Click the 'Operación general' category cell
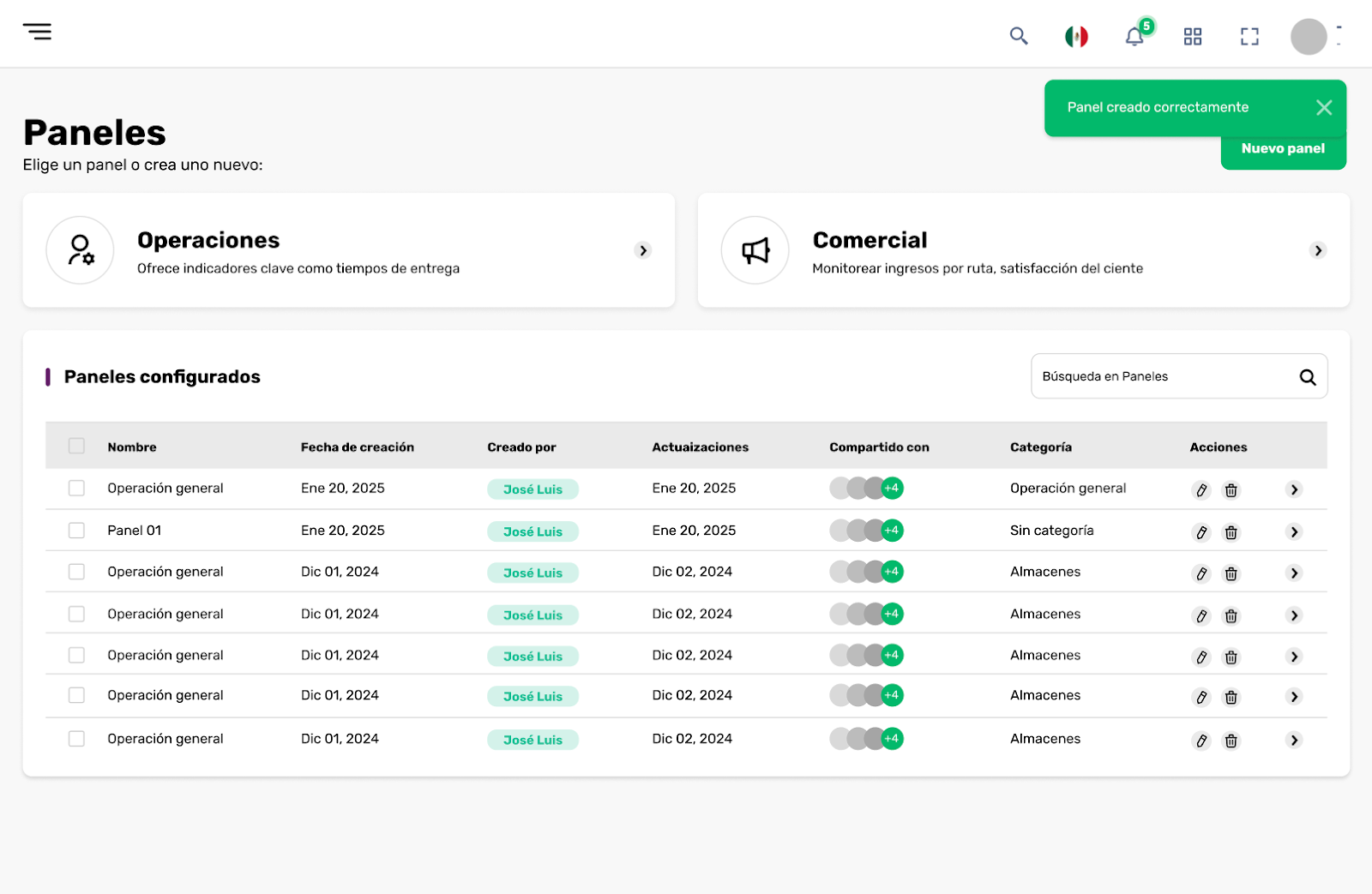 pyautogui.click(x=1068, y=489)
